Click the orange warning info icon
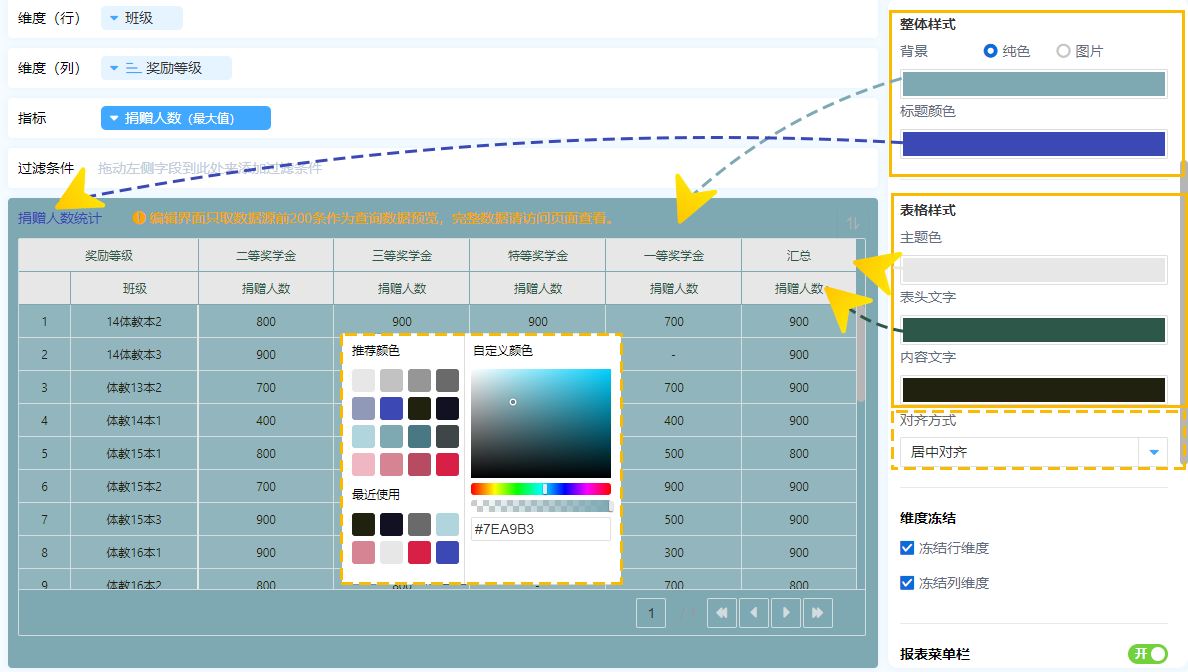Image resolution: width=1188 pixels, height=672 pixels. (139, 217)
